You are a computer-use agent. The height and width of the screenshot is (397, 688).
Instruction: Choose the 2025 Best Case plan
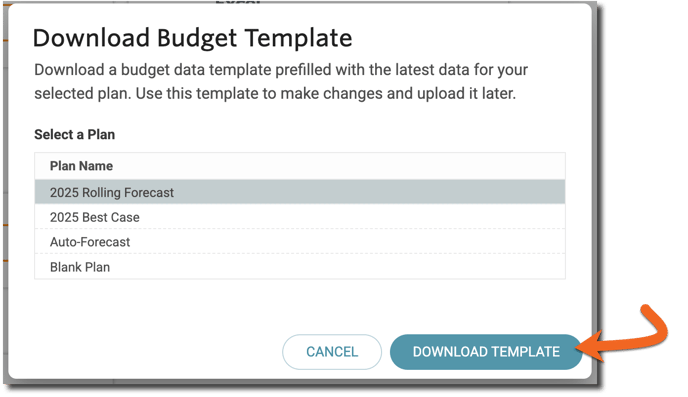click(300, 217)
